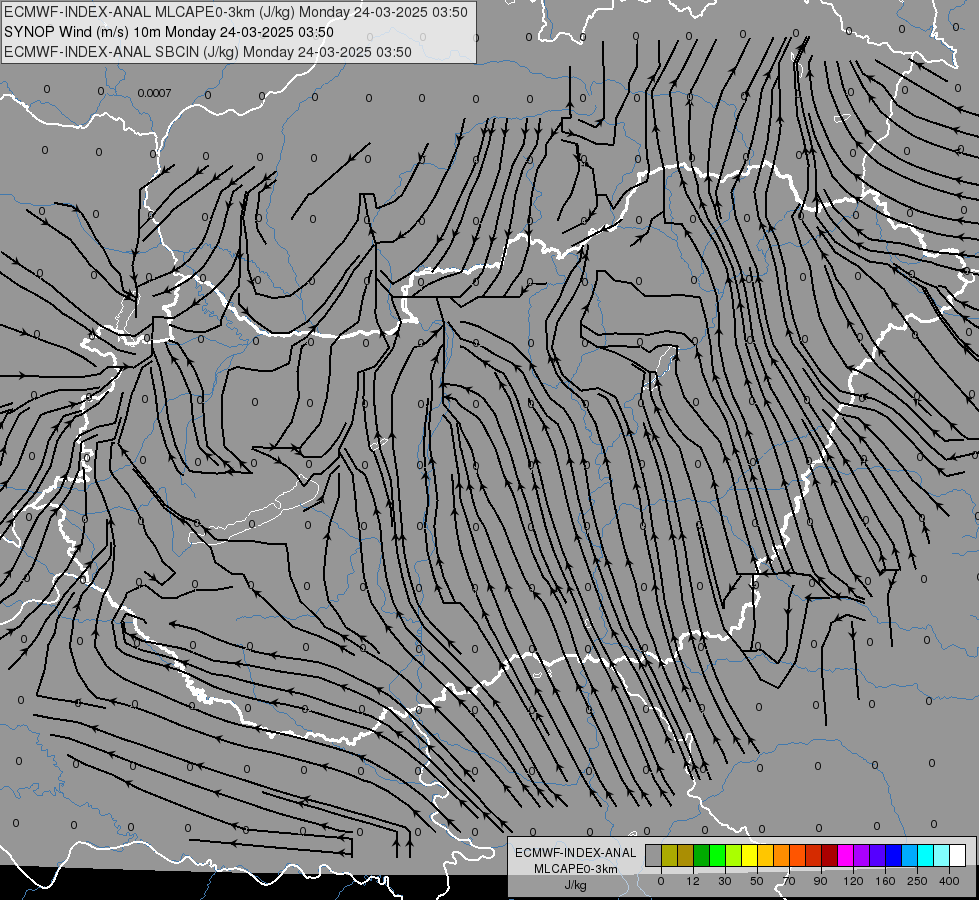The image size is (979, 900).
Task: Click the legend title ECMWF-INDEX-ANAL
Action: coord(576,853)
